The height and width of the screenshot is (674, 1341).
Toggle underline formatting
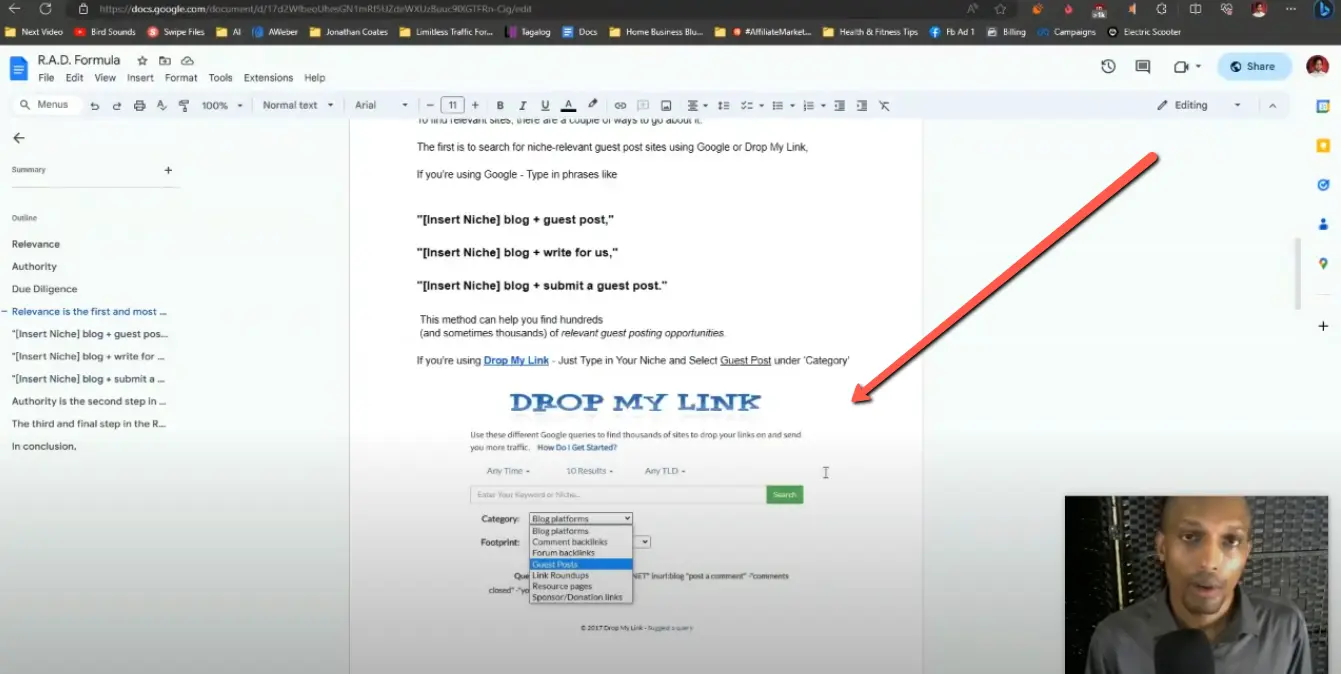pos(545,105)
